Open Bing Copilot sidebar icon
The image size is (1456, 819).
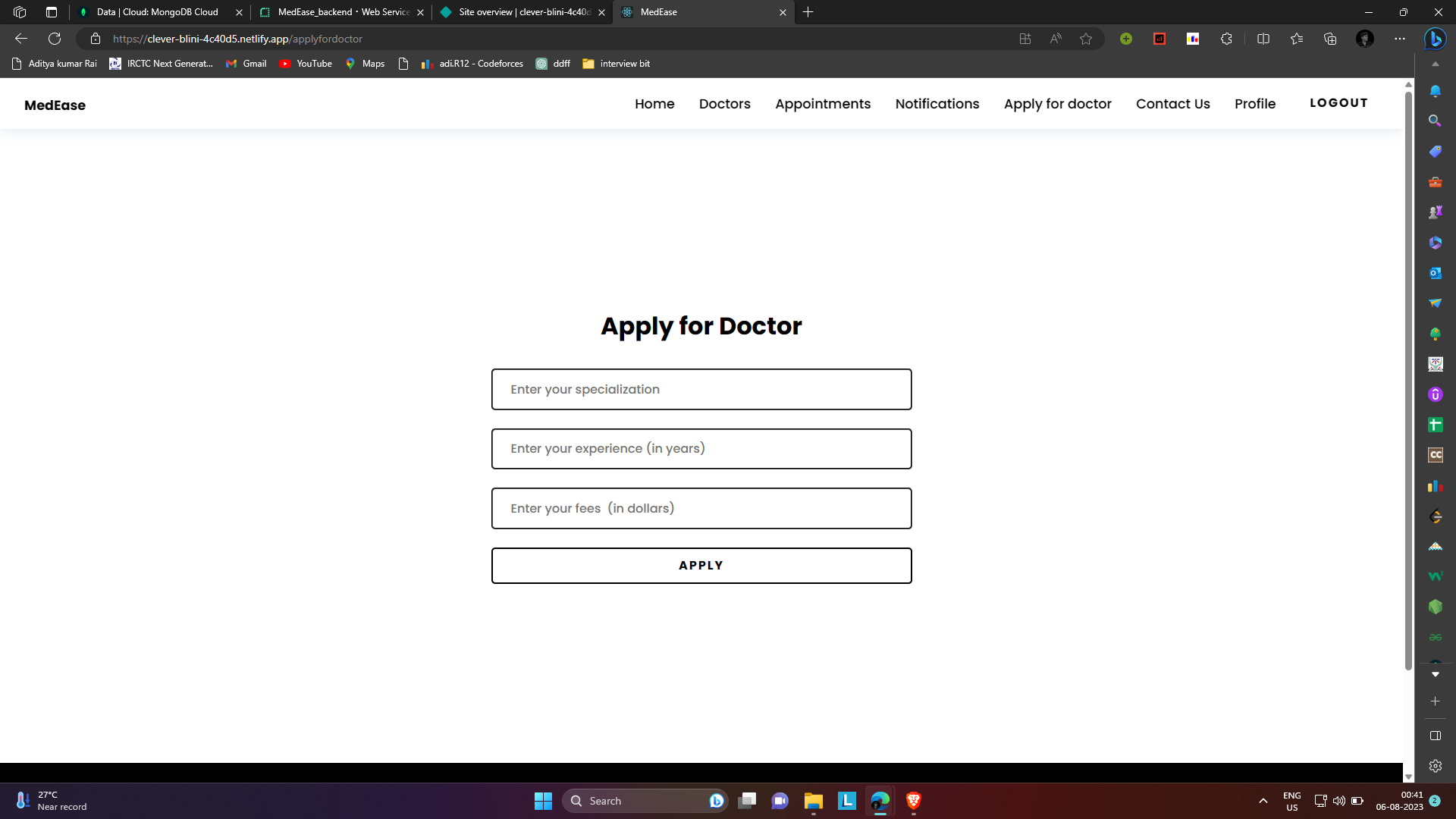tap(1435, 39)
